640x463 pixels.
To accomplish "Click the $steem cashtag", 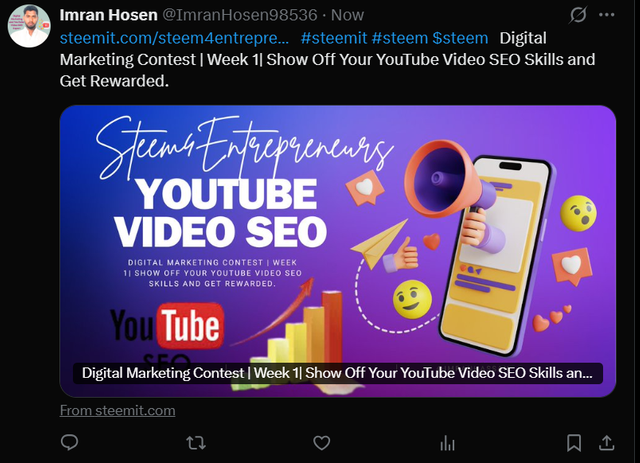I will click(x=460, y=38).
